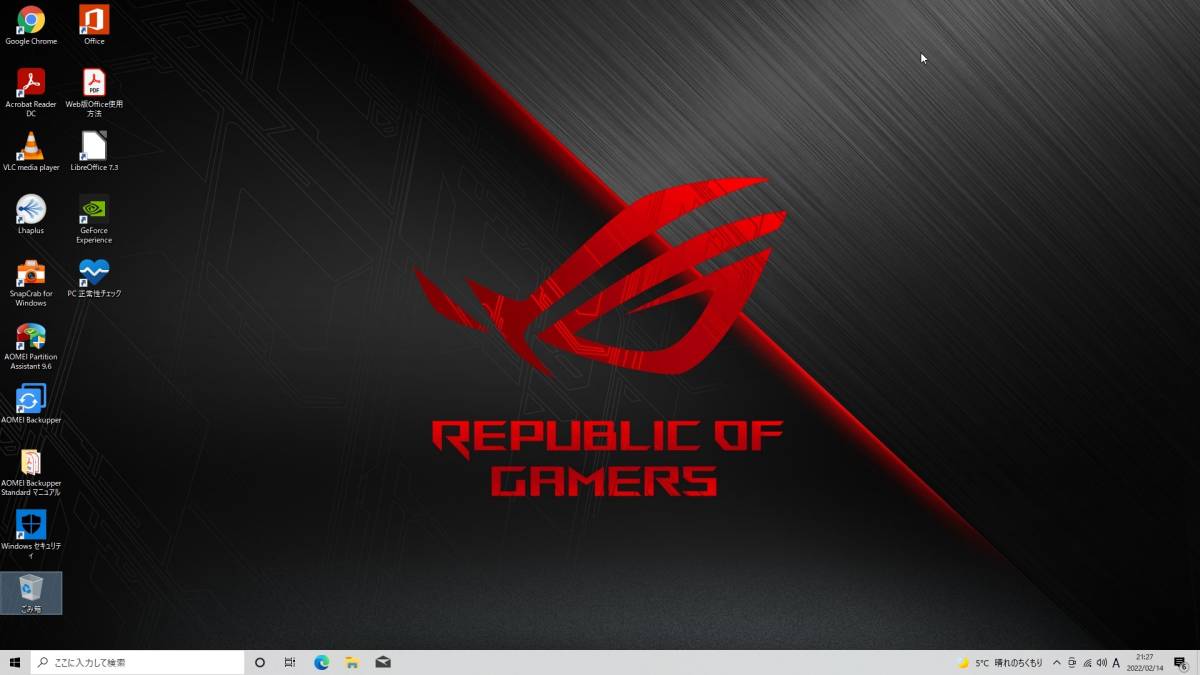This screenshot has height=675, width=1200.
Task: Select PC正常性チェック desktop icon
Action: pyautogui.click(x=94, y=278)
